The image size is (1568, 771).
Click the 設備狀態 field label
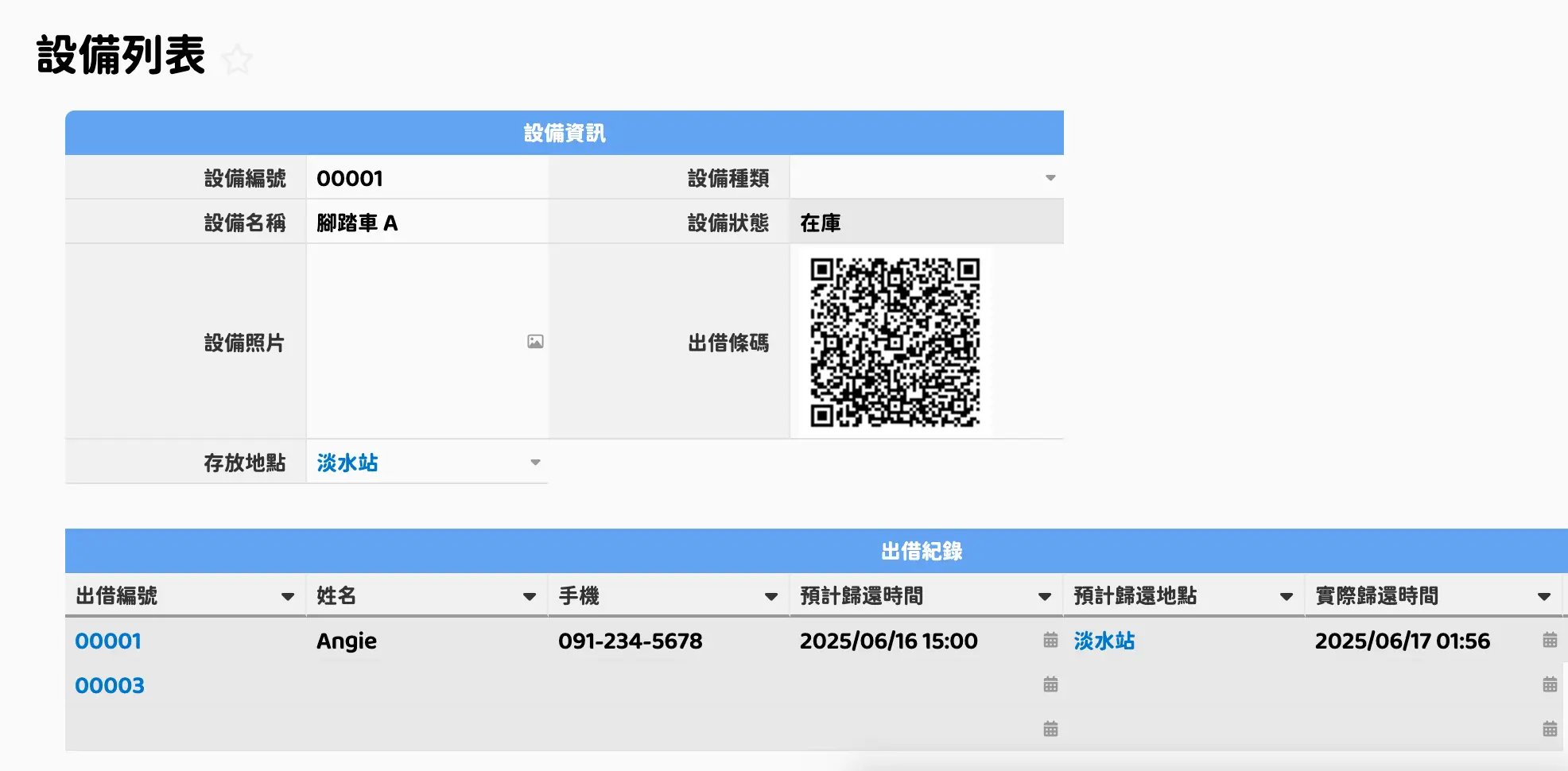[x=728, y=223]
